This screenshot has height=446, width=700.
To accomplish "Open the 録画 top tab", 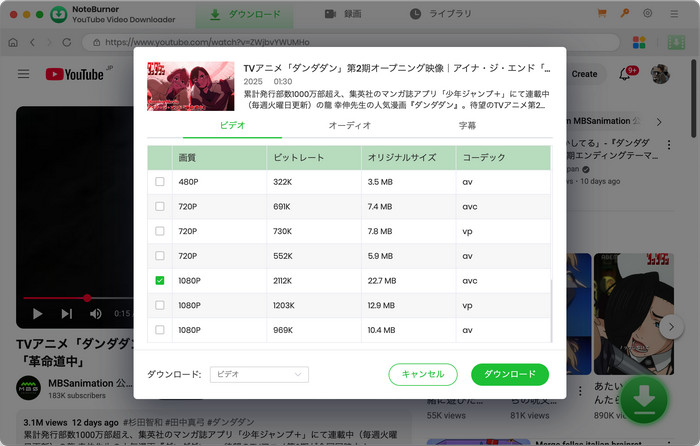I will click(343, 14).
